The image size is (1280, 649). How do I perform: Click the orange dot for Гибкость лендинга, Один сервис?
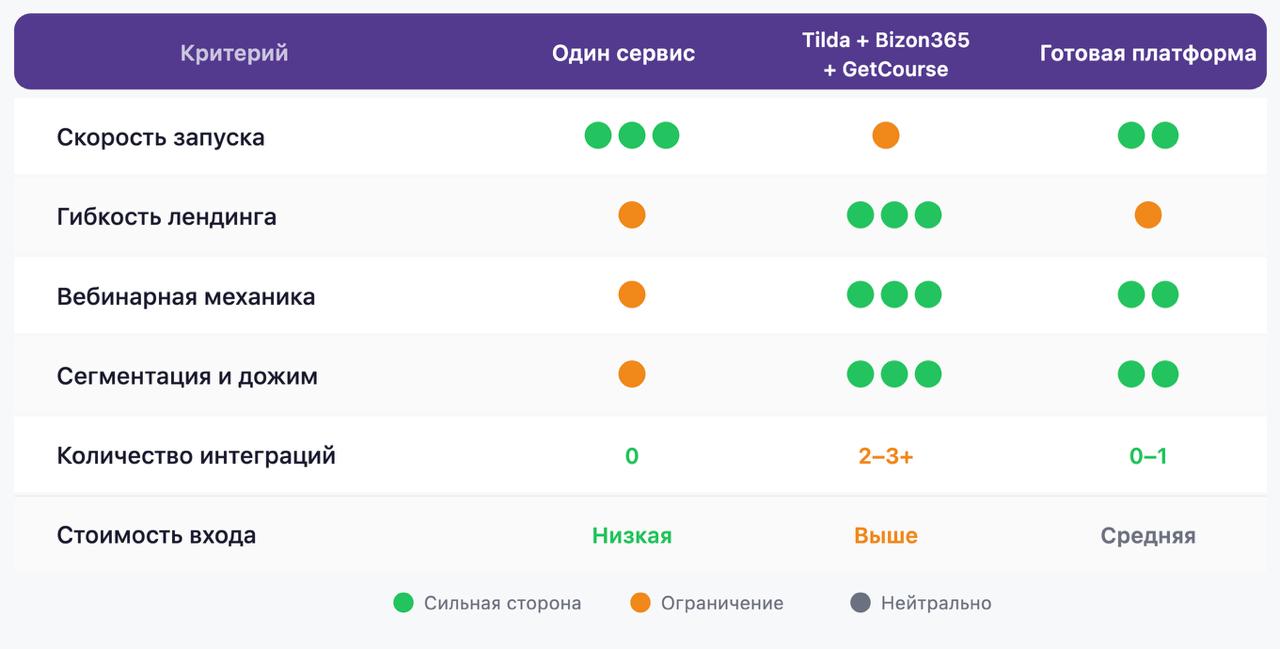(x=632, y=215)
